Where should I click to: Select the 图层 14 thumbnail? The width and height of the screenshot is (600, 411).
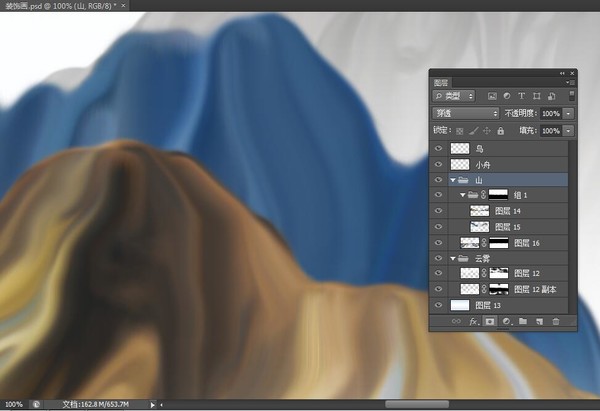[479, 211]
